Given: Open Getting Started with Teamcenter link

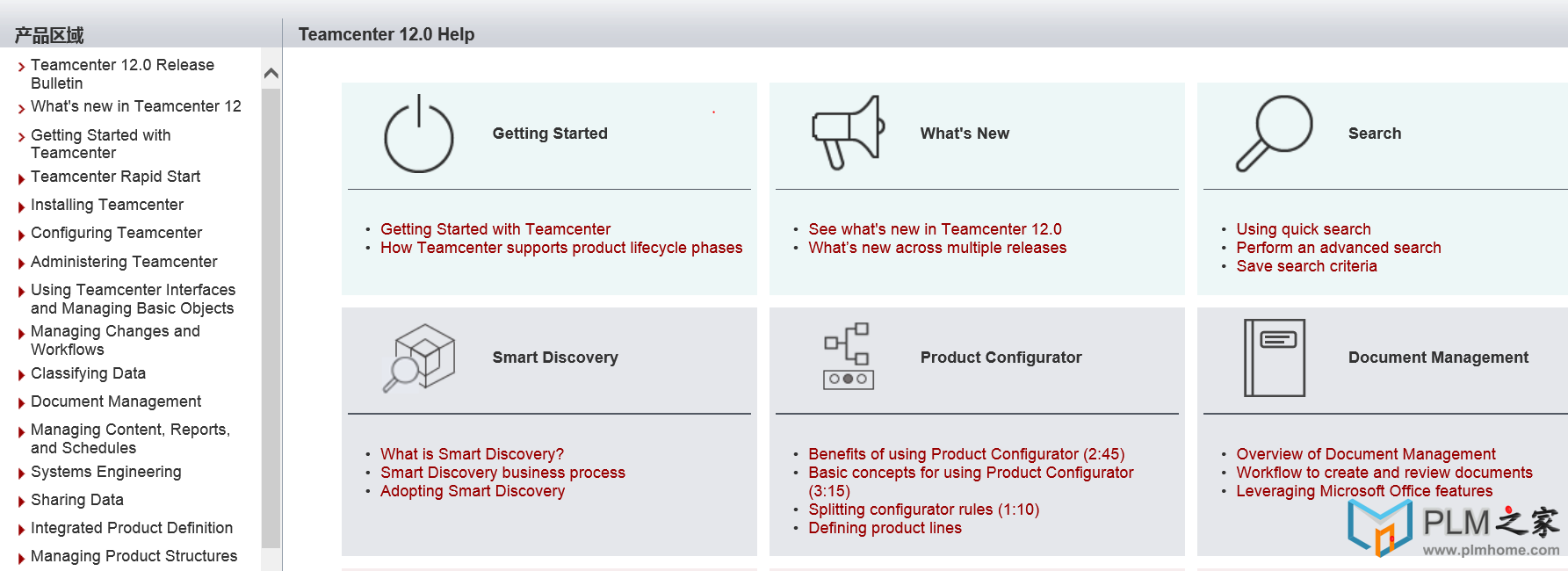Looking at the screenshot, I should click(495, 229).
